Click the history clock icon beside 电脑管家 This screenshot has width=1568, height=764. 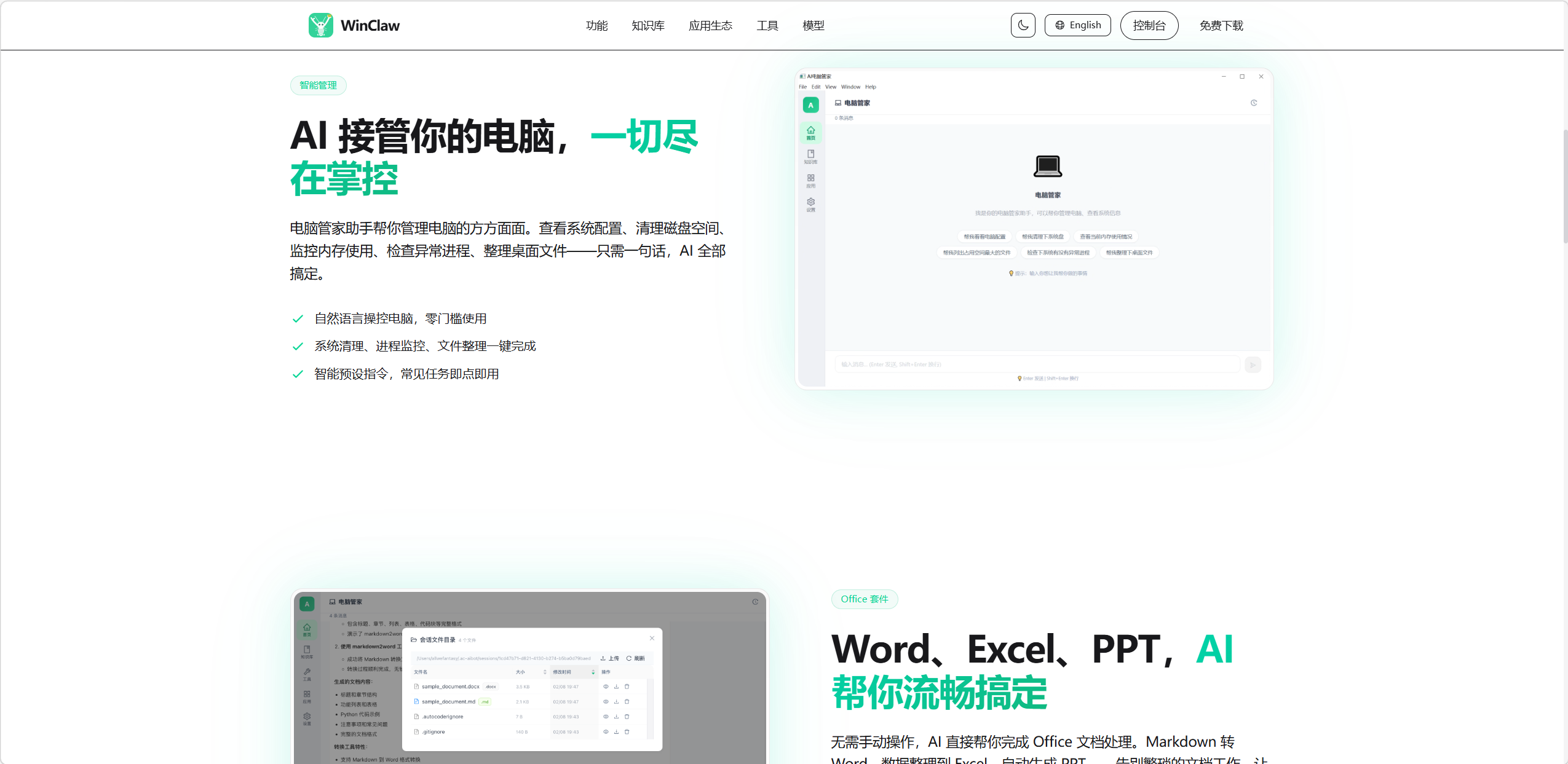click(x=1253, y=103)
